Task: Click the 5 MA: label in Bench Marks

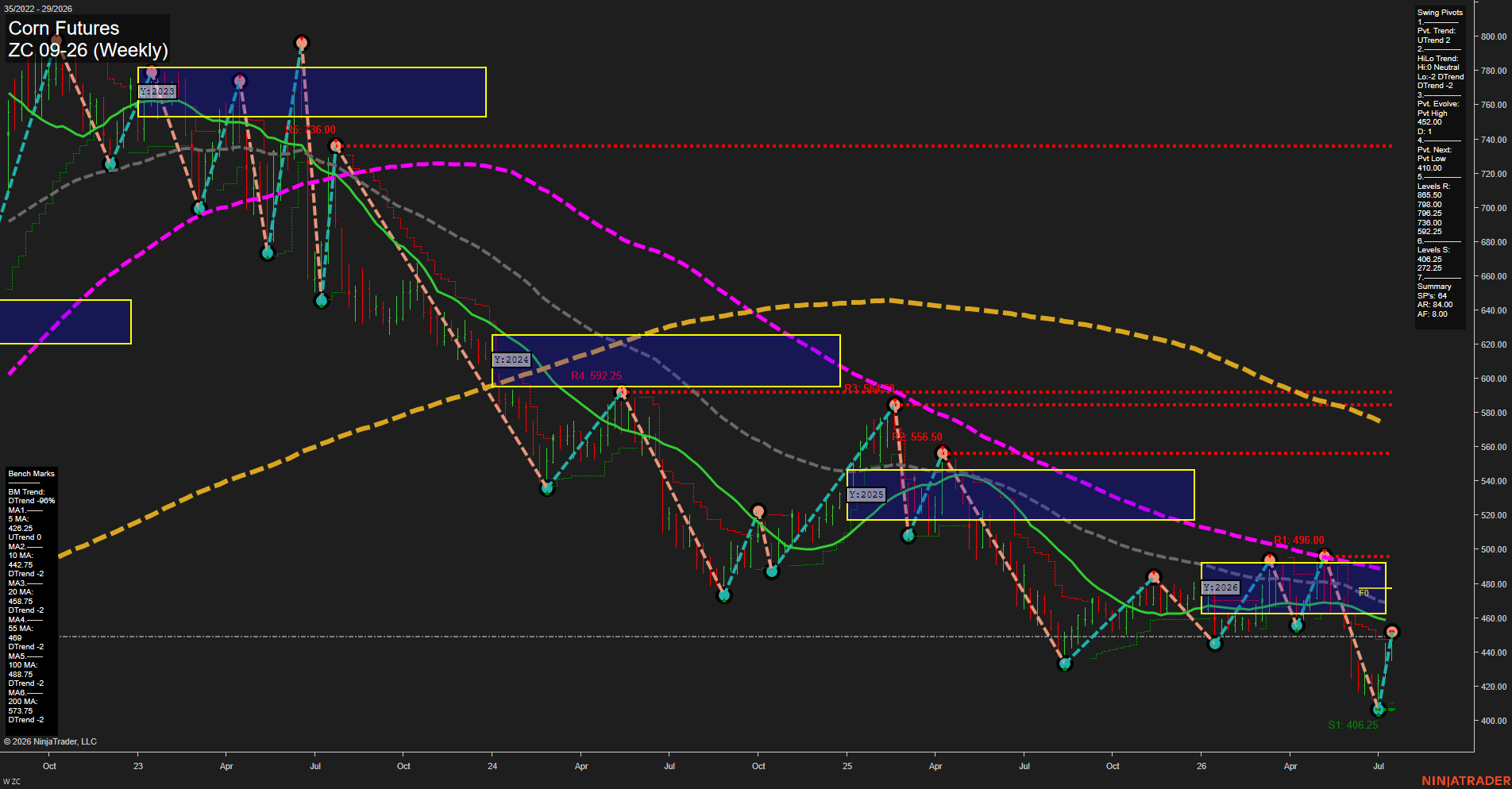Action: pos(18,519)
